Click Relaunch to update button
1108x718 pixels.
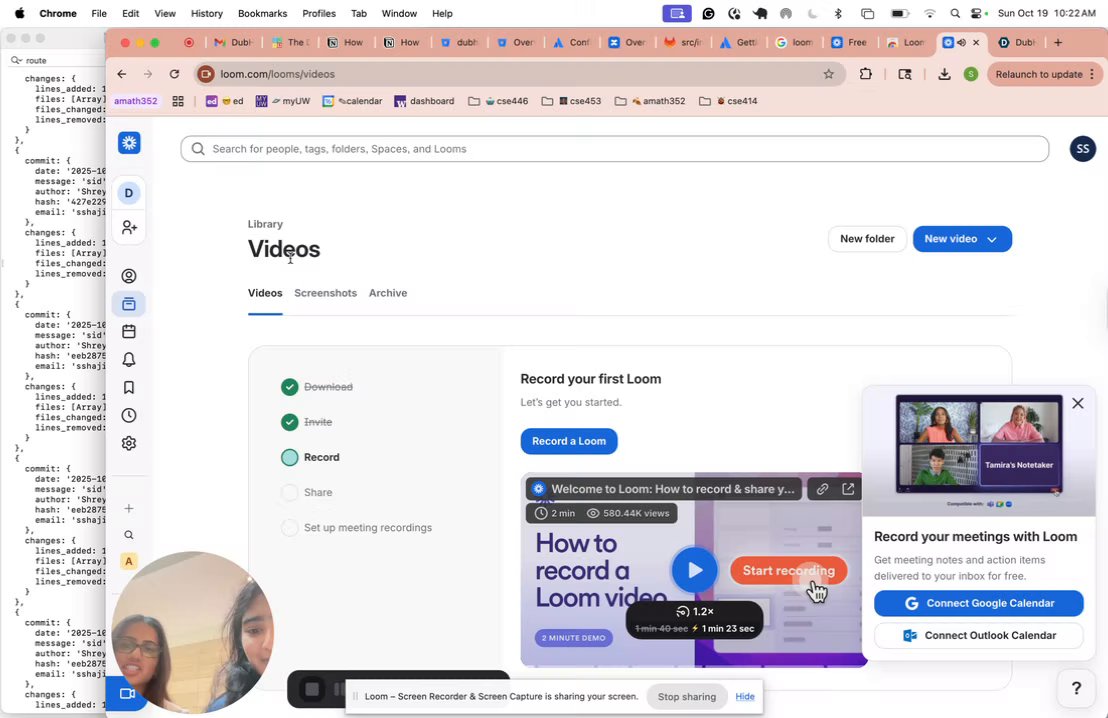coord(1039,74)
